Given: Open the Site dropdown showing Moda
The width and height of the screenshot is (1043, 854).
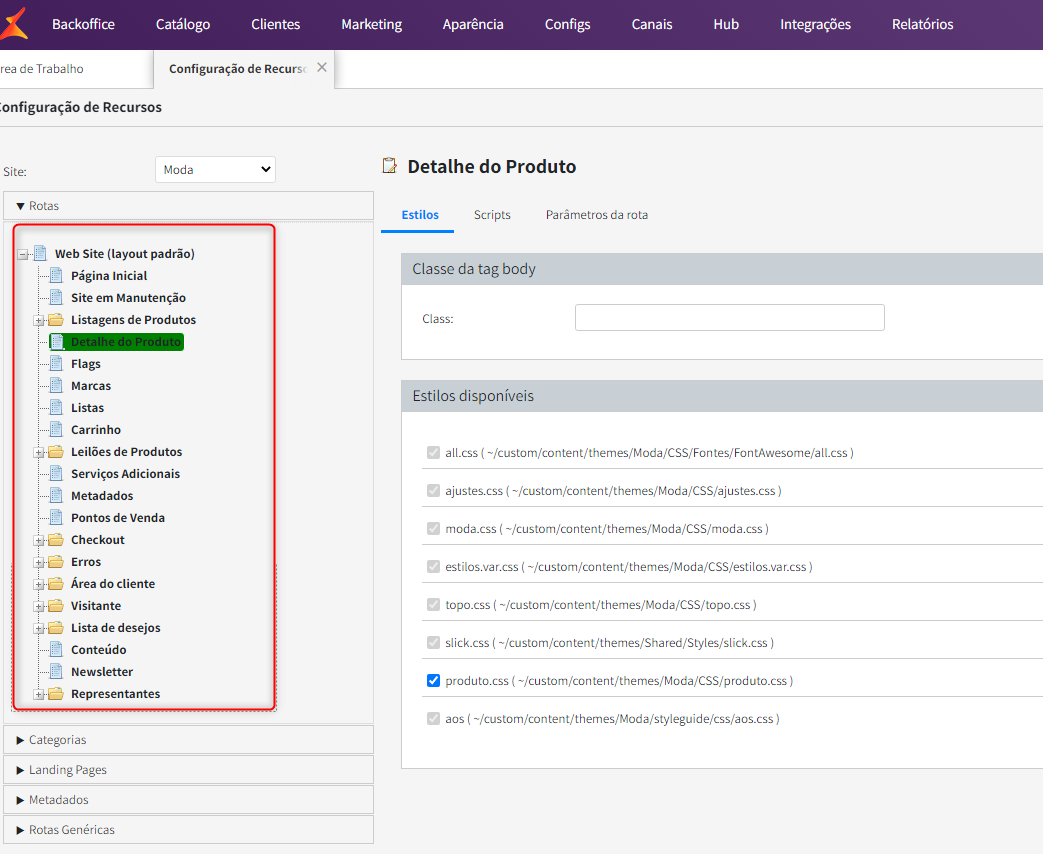Looking at the screenshot, I should click(216, 170).
